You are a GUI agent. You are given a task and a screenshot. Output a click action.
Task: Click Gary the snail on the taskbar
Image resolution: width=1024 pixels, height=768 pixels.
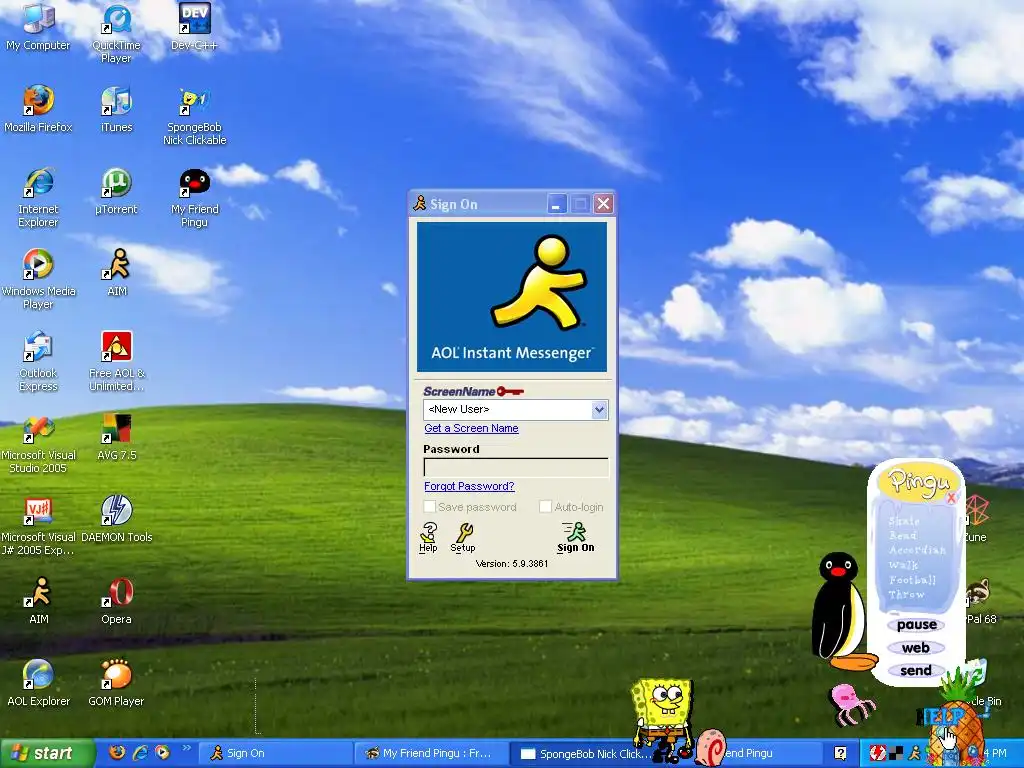pyautogui.click(x=711, y=748)
